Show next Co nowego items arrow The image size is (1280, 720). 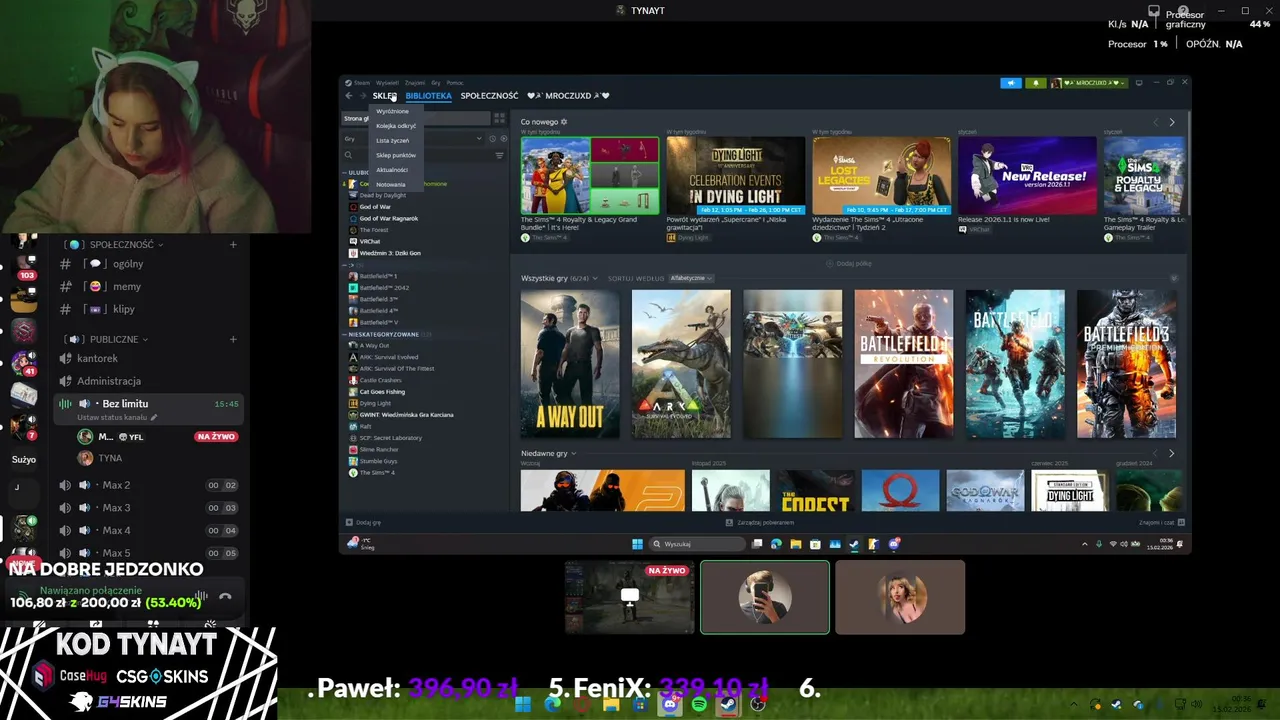click(x=1172, y=122)
